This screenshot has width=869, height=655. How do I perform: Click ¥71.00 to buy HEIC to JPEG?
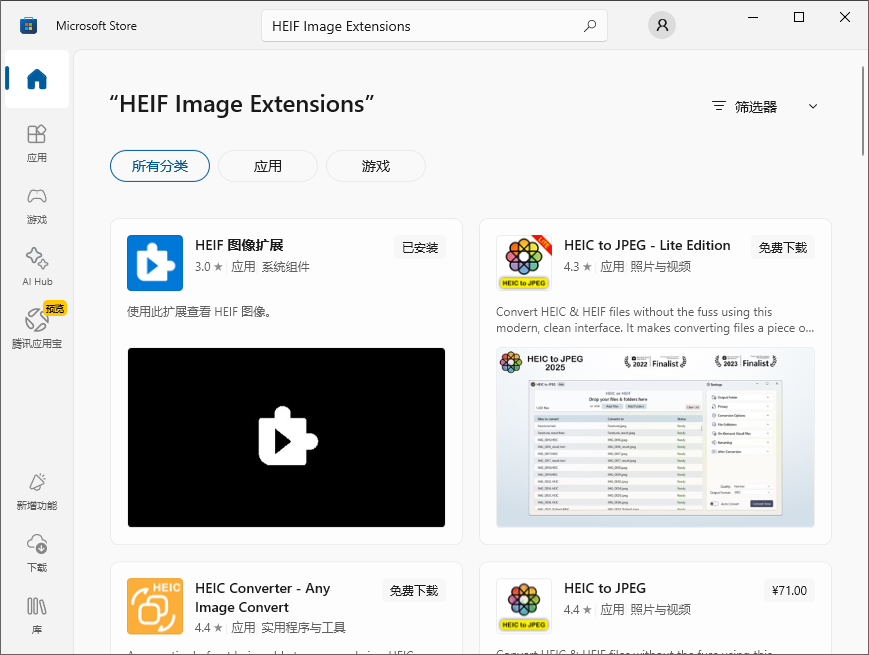pyautogui.click(x=788, y=590)
